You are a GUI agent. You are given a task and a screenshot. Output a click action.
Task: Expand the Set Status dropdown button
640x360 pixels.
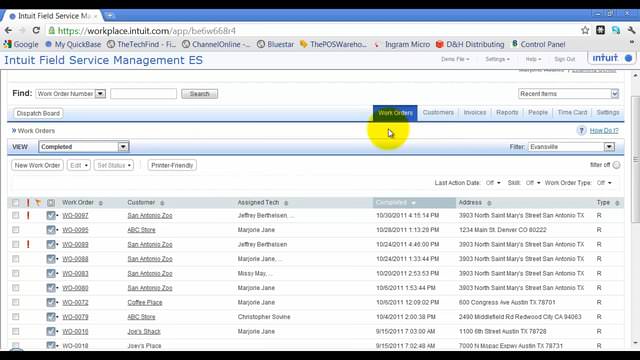point(114,165)
